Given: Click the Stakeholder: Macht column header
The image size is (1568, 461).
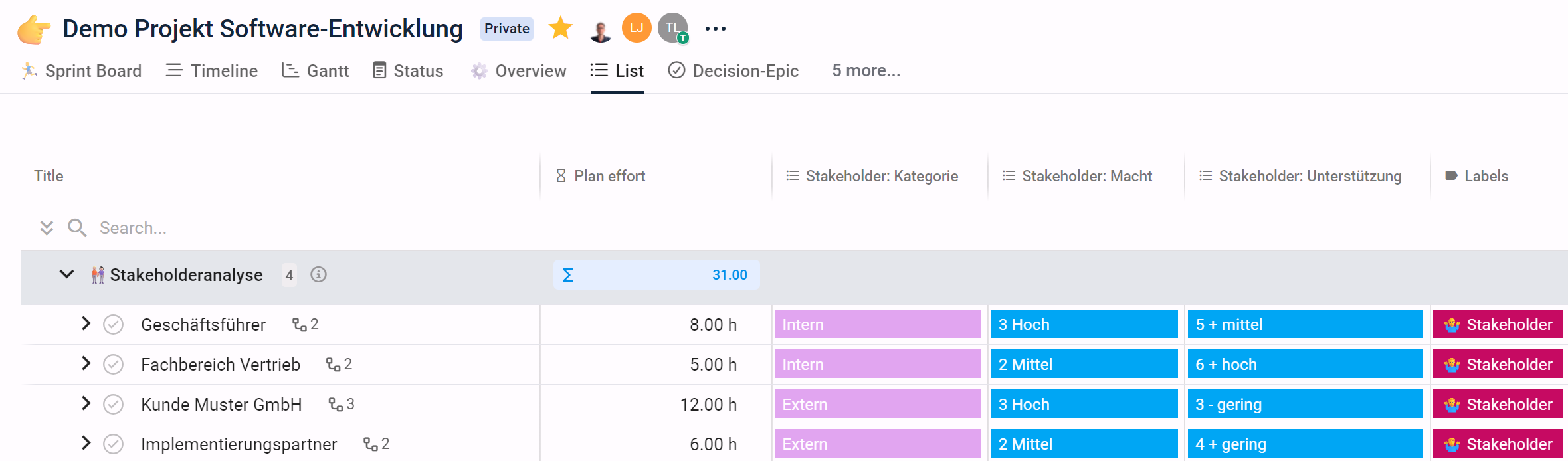Looking at the screenshot, I should [x=1078, y=176].
